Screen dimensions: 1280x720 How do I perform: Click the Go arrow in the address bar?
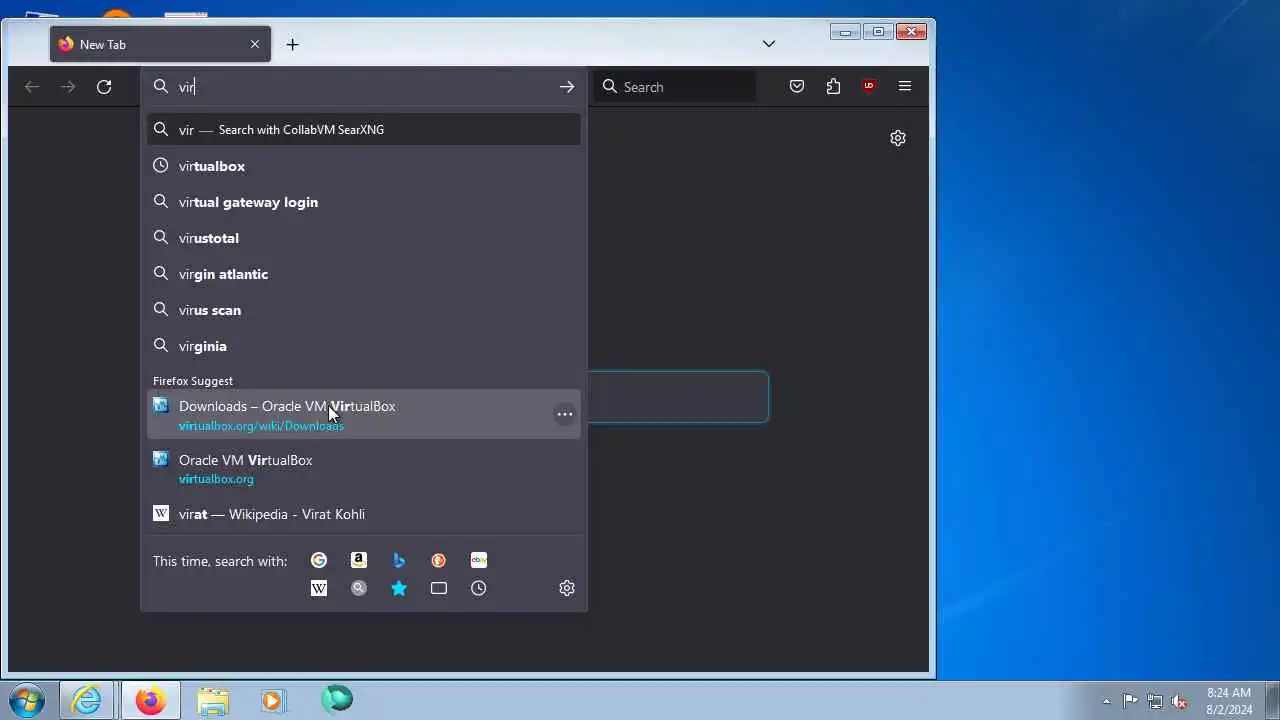click(x=567, y=87)
